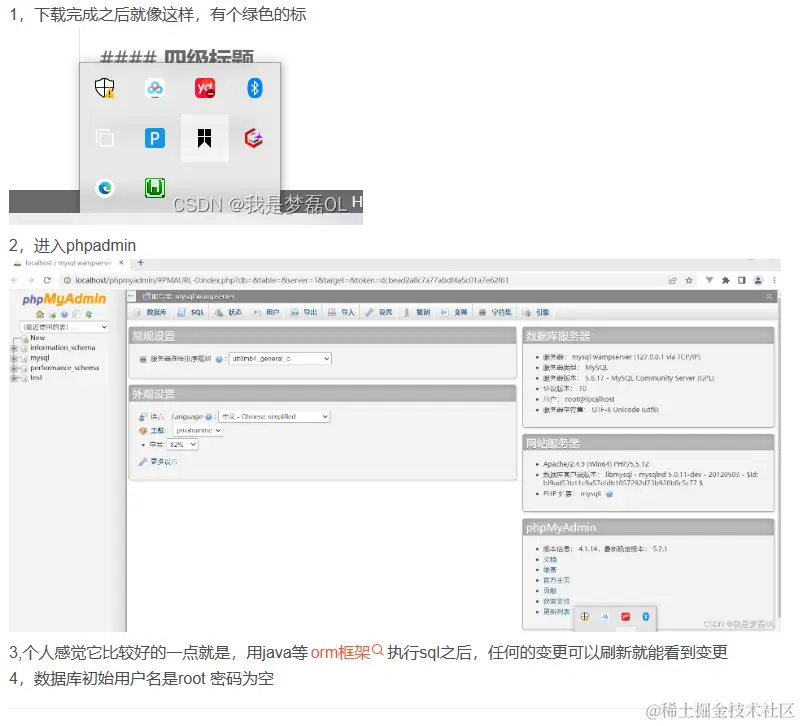Click the share icon in the address bar
Image resolution: width=801 pixels, height=726 pixels.
[672, 280]
